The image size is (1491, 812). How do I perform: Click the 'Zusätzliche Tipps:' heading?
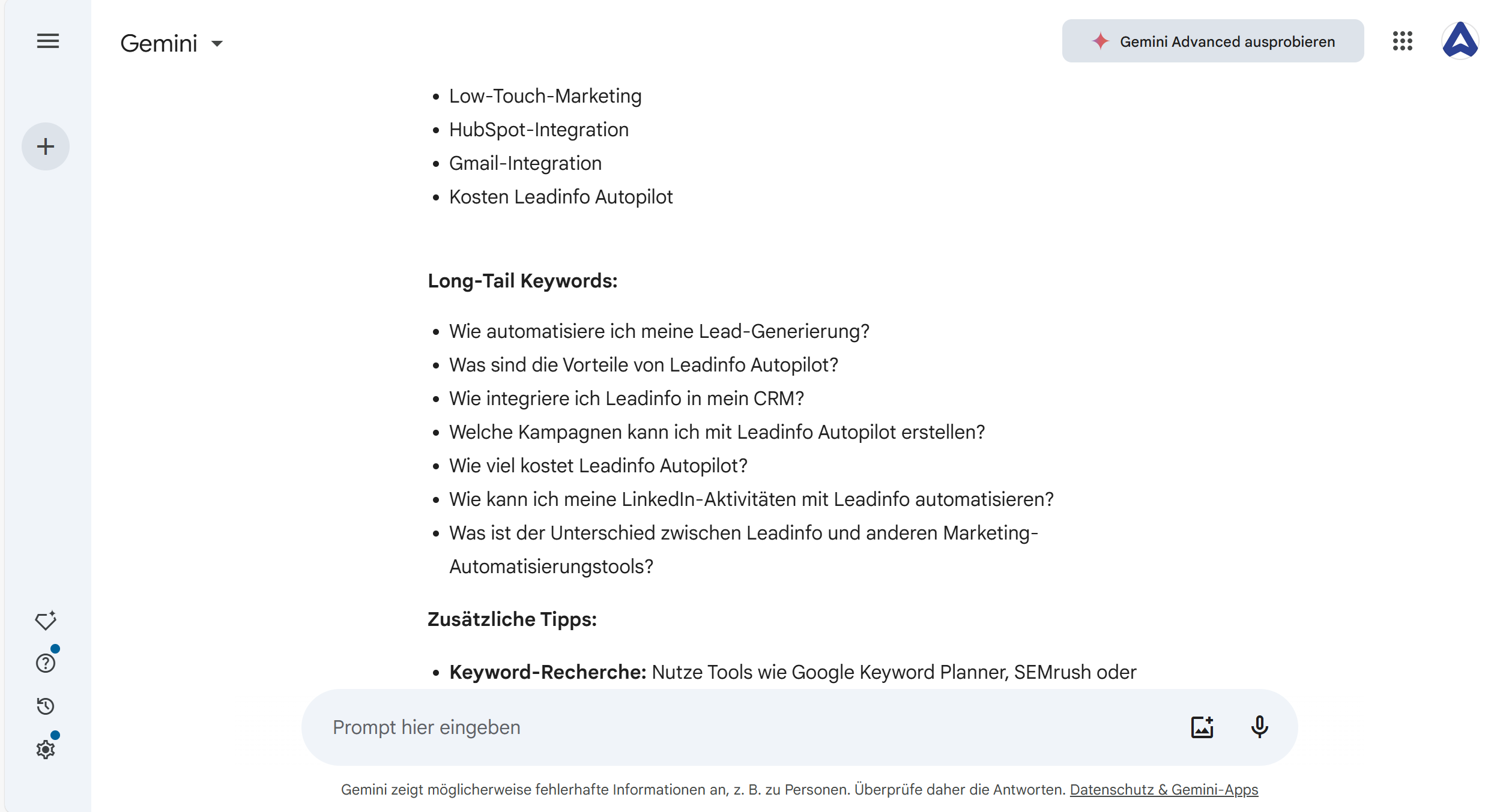coord(512,619)
